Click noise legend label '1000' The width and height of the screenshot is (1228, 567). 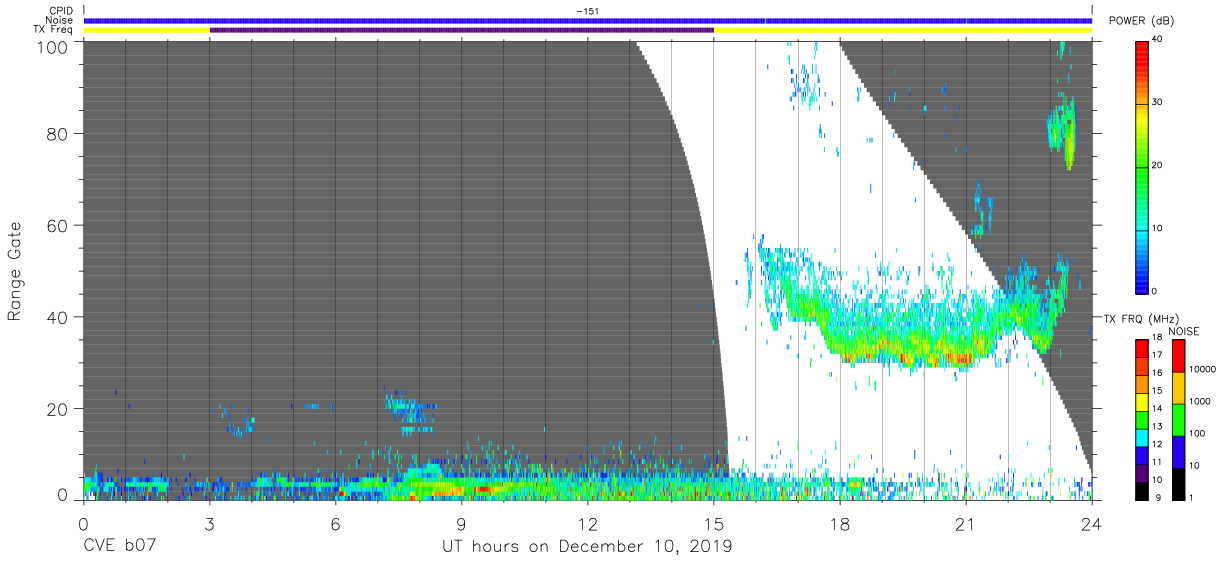pyautogui.click(x=1202, y=401)
